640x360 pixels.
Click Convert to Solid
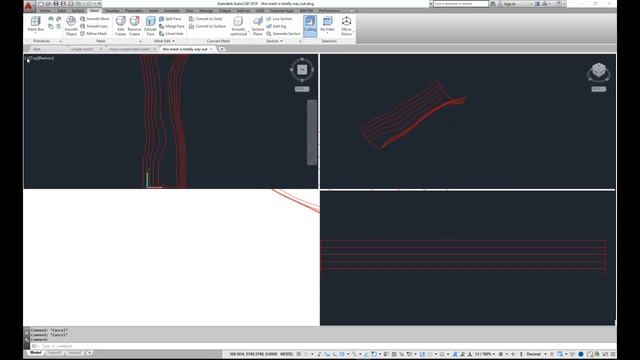[206, 19]
